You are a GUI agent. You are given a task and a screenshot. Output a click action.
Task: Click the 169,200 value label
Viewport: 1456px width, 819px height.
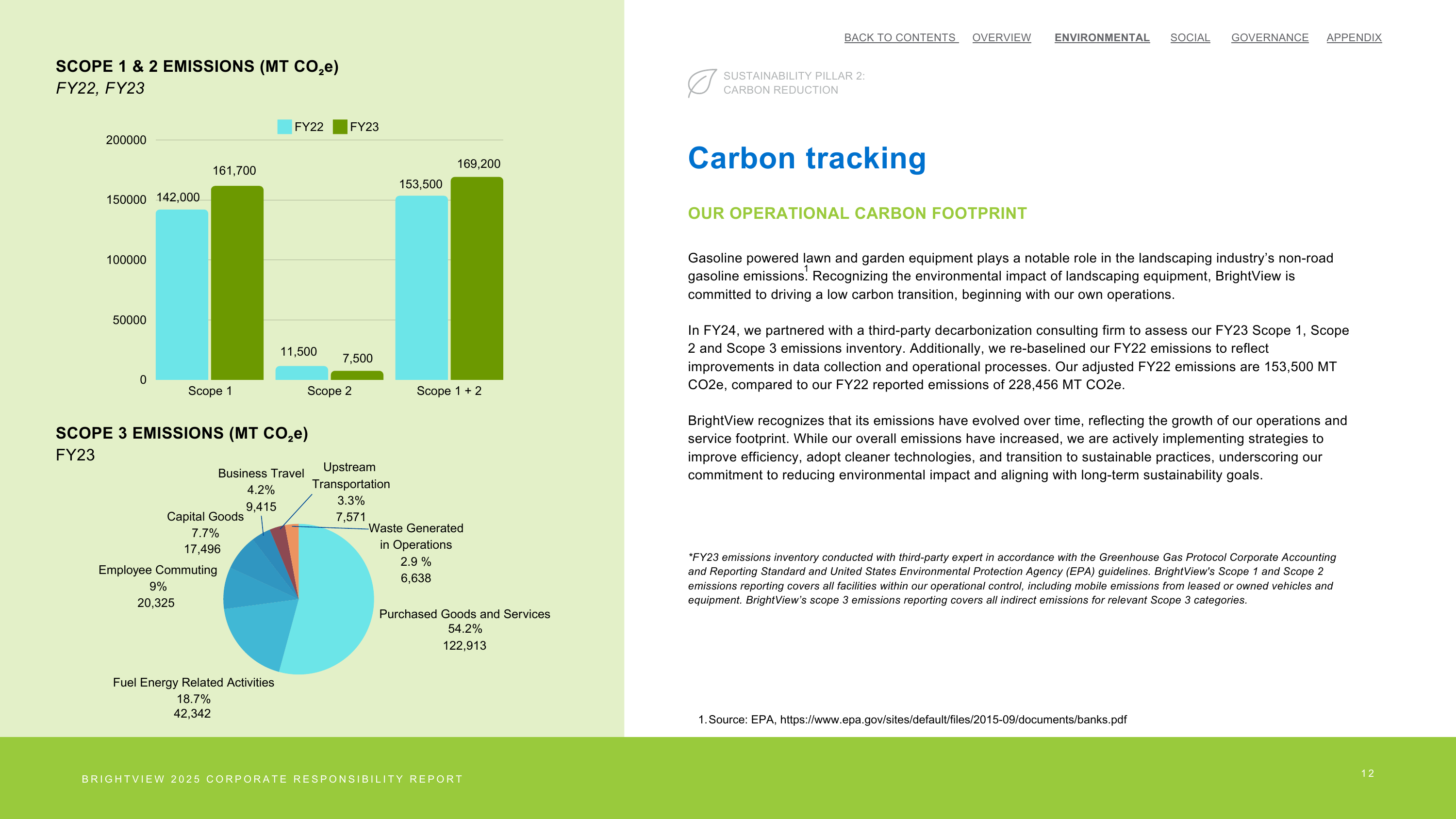coord(479,164)
